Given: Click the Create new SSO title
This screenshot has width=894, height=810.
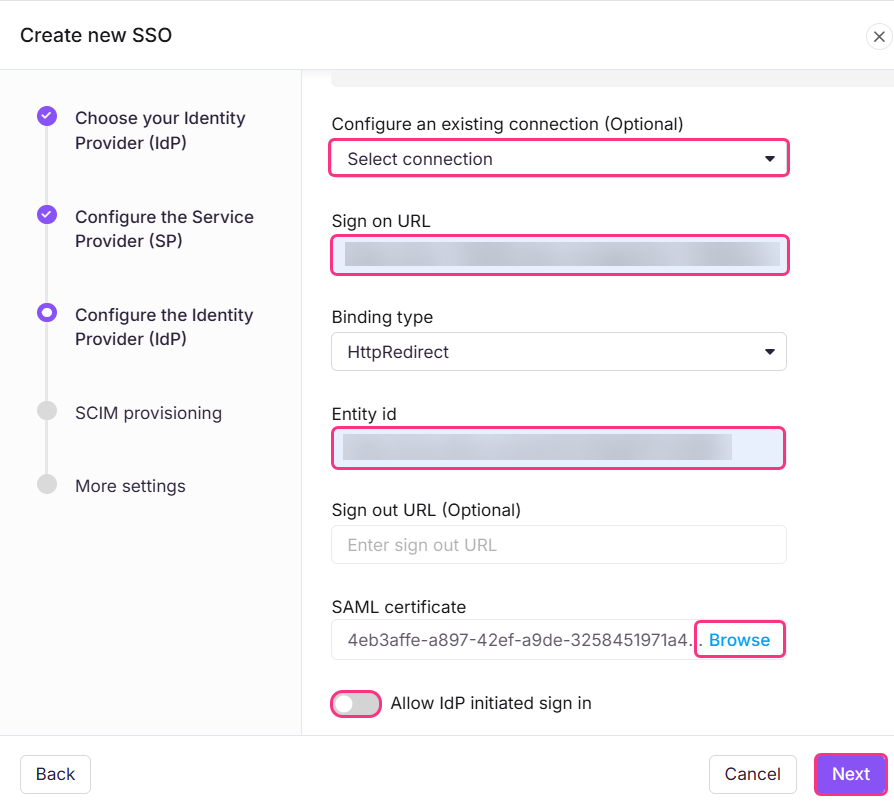Looking at the screenshot, I should point(96,35).
